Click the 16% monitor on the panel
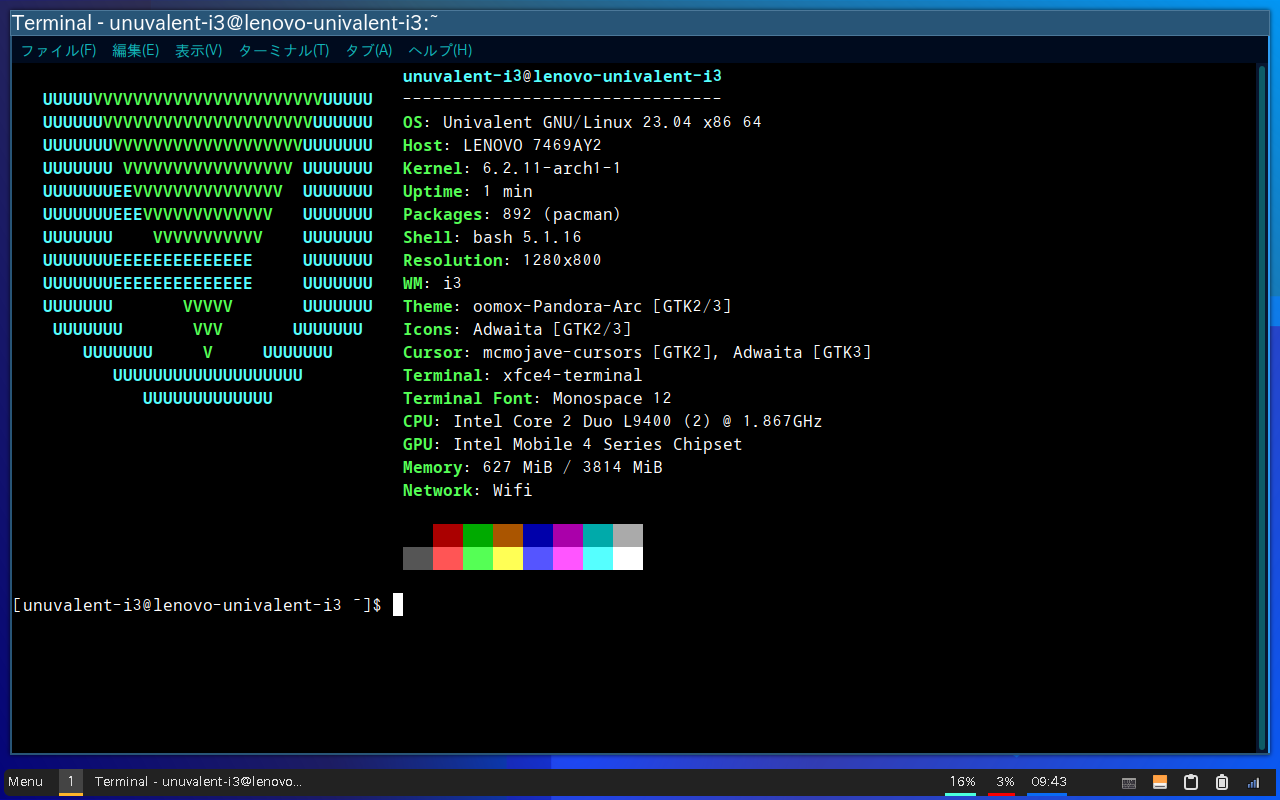This screenshot has width=1280, height=800. coord(962,782)
